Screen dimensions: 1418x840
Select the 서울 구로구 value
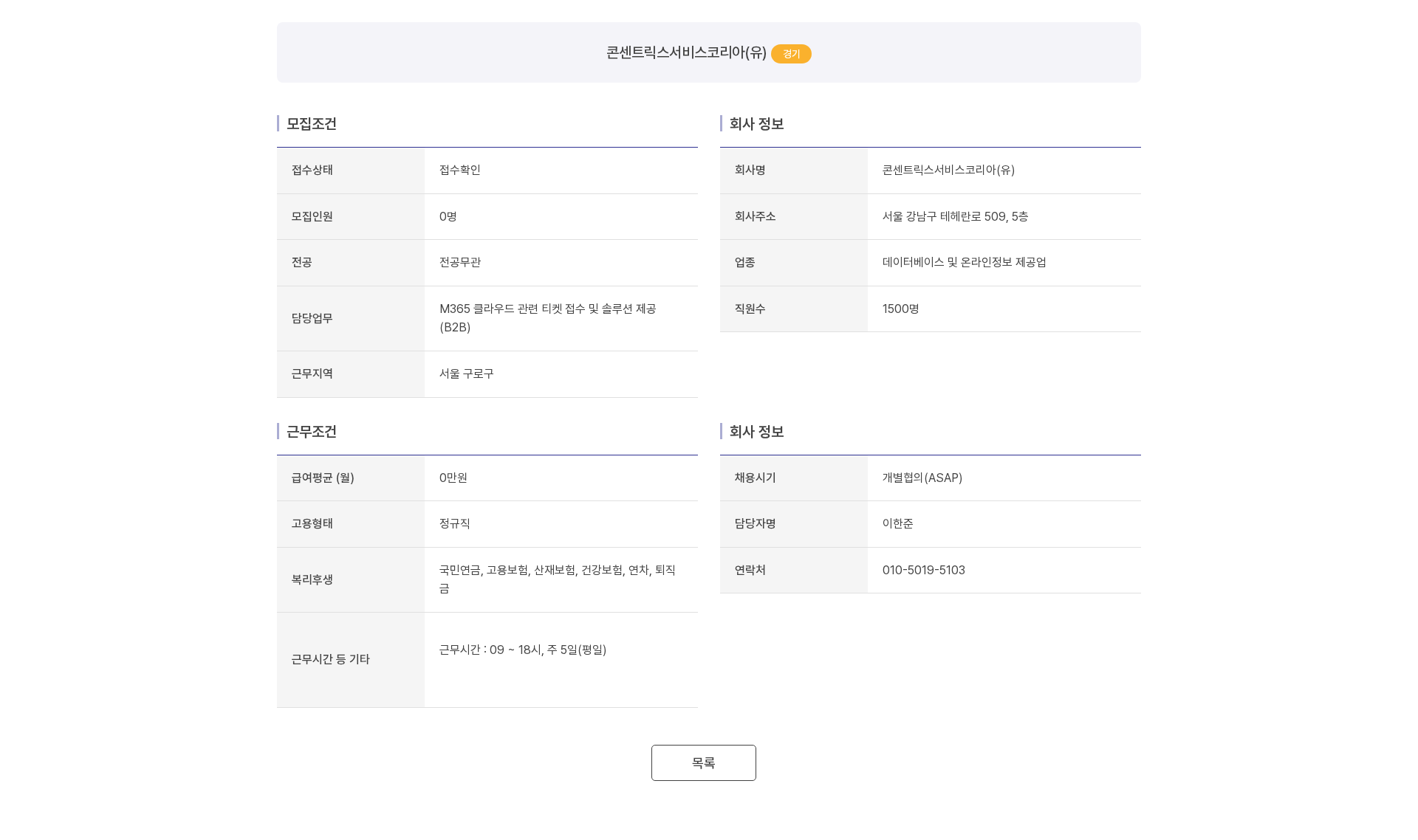tap(467, 373)
